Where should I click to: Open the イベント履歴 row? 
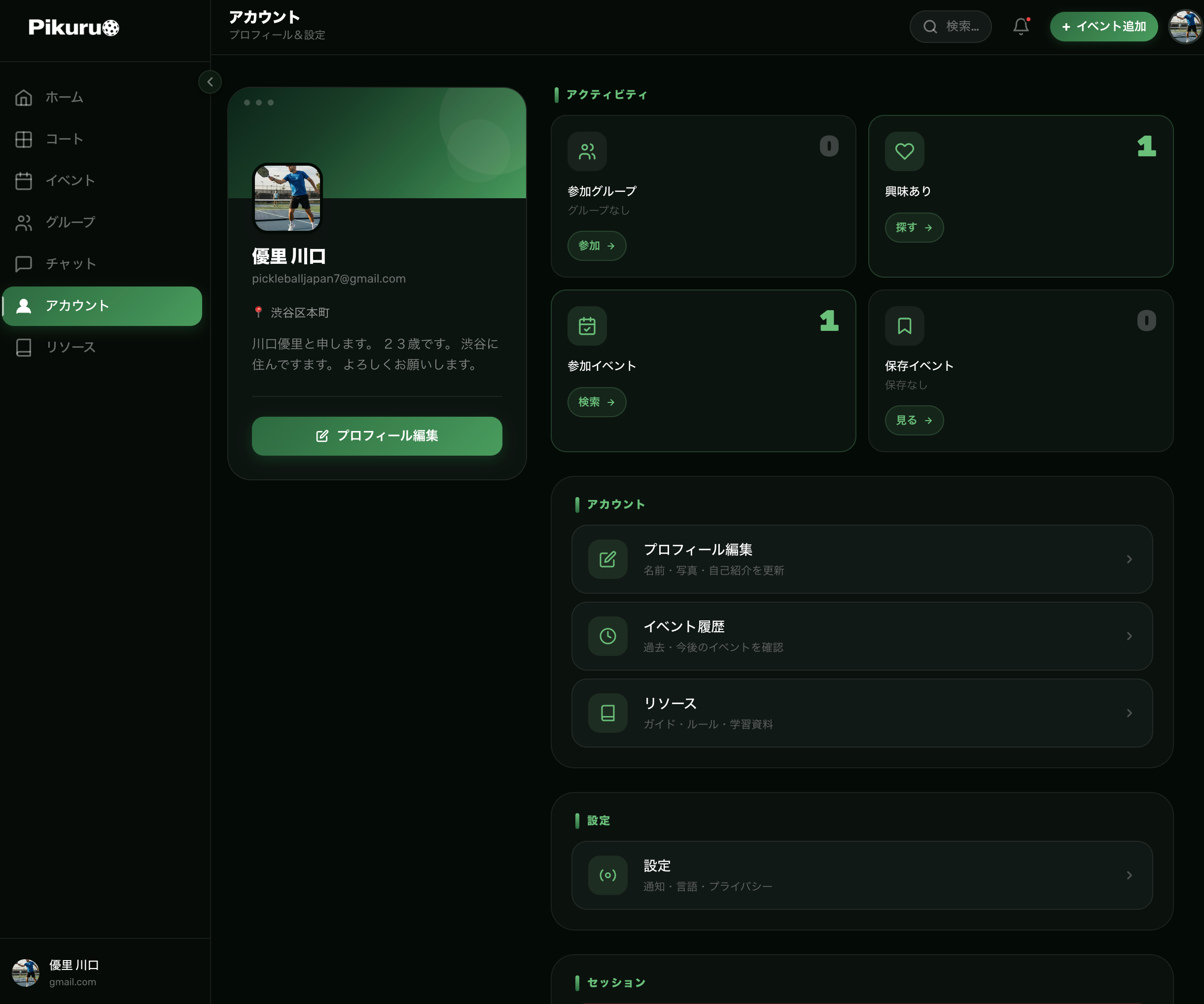(x=862, y=636)
